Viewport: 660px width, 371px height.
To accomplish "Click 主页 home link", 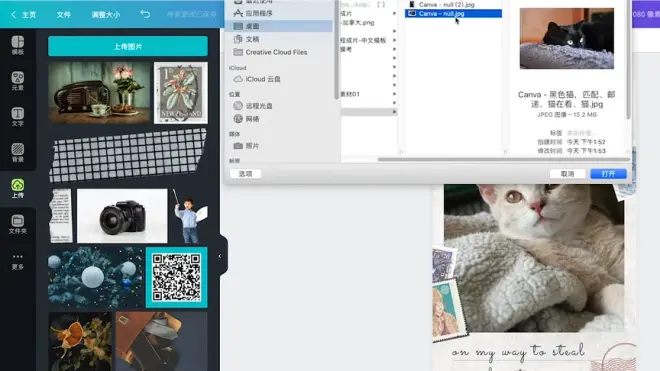I will (29, 15).
